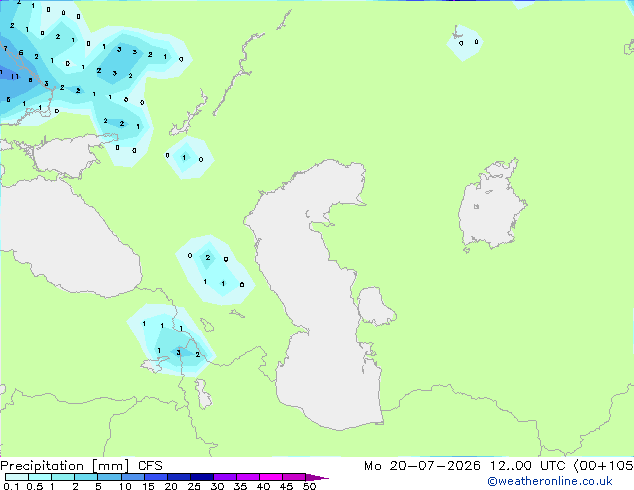Screen dimensions: 634x490
Task: Select the 5 to 10 mm legend swatch
Action: (x=109, y=477)
